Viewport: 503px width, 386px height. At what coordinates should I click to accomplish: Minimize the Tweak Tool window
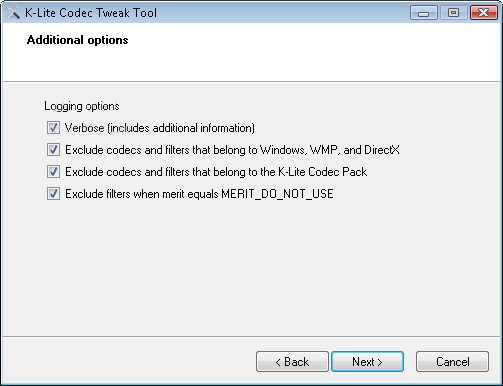click(x=424, y=13)
